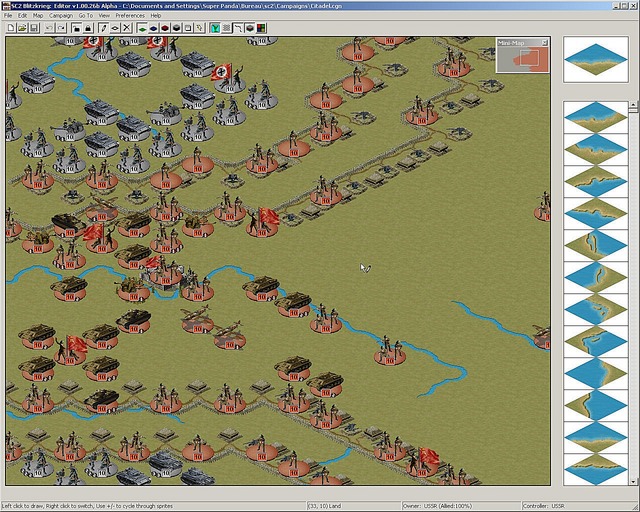The height and width of the screenshot is (512, 640).
Task: Toggle the hex grid display icon
Action: [227, 28]
